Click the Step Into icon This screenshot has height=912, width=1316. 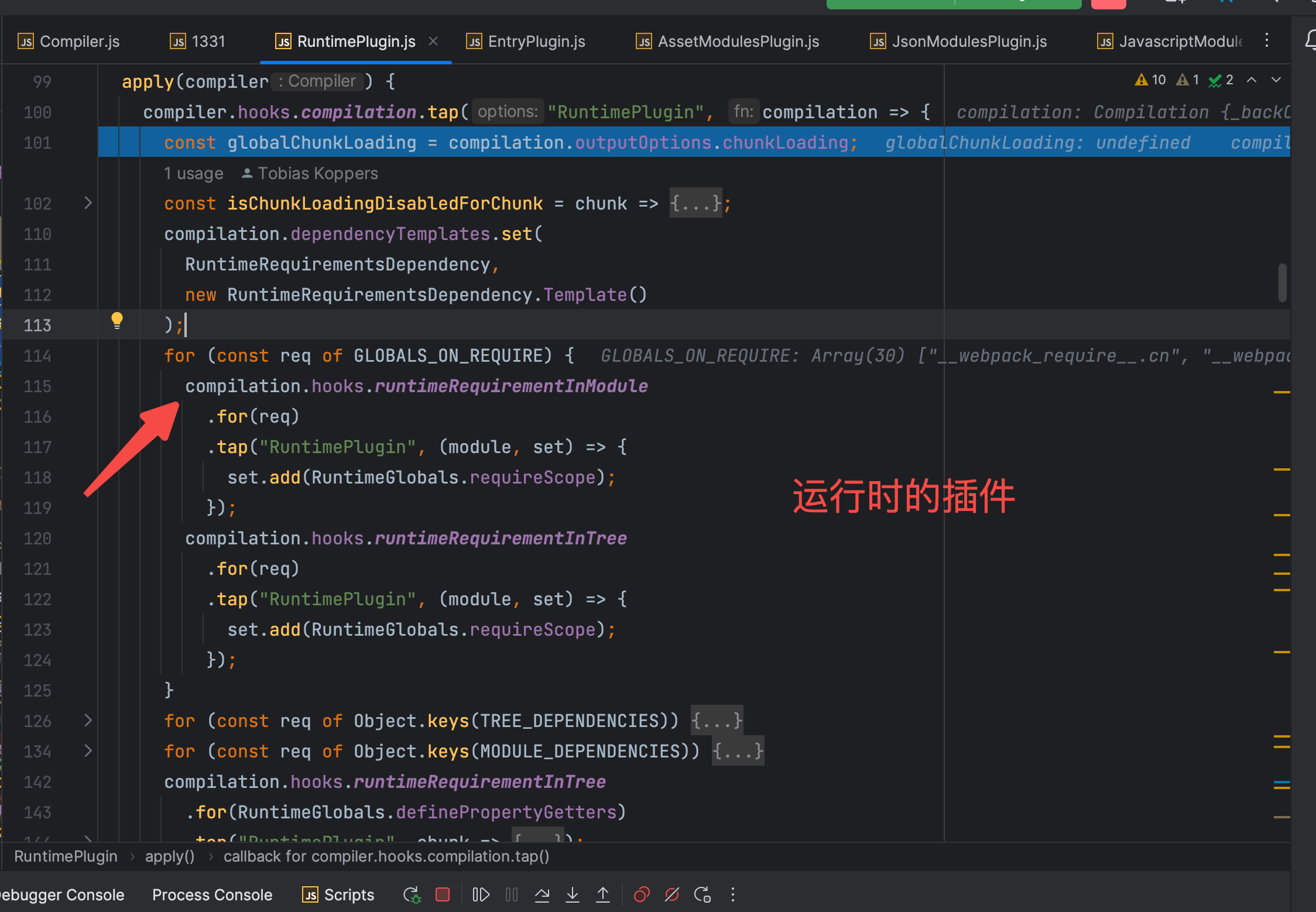click(x=573, y=894)
